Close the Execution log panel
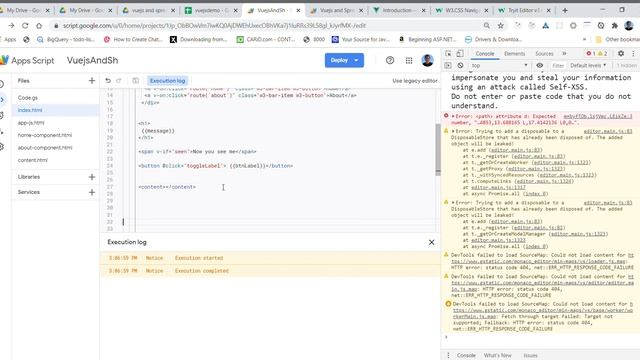The height and width of the screenshot is (360, 640). tap(431, 242)
